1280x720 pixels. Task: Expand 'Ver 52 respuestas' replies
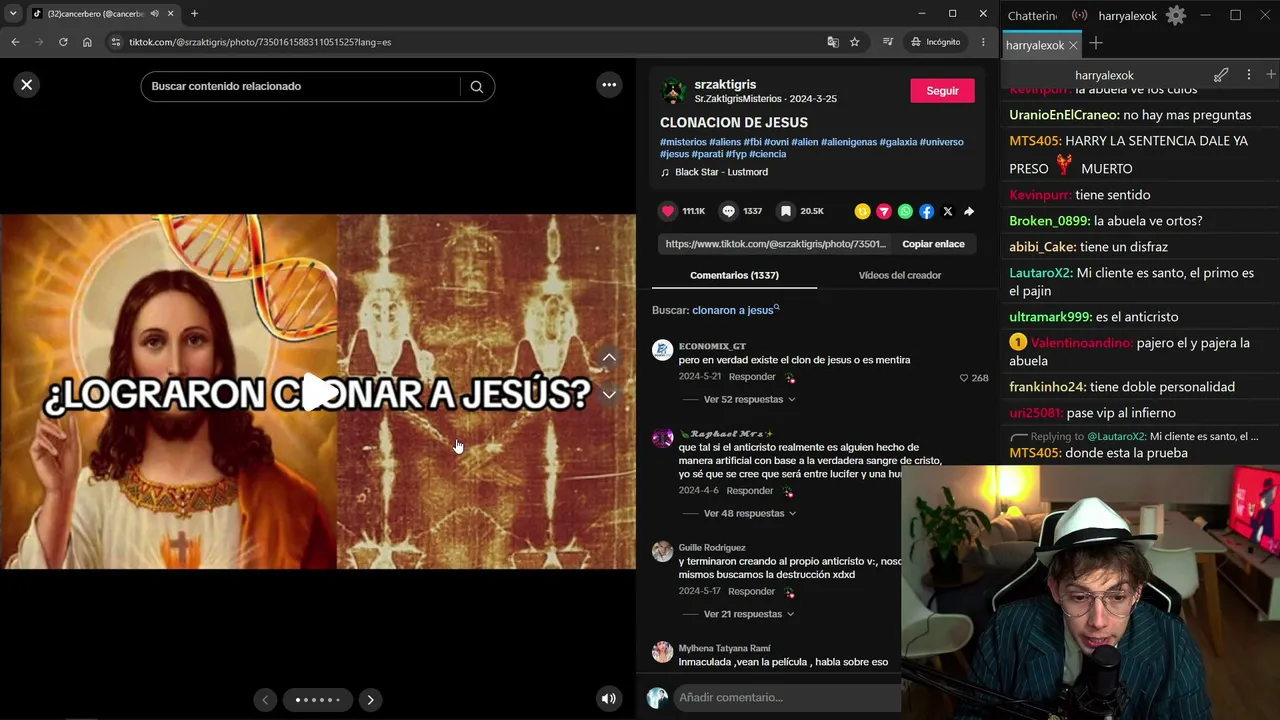[x=749, y=399]
